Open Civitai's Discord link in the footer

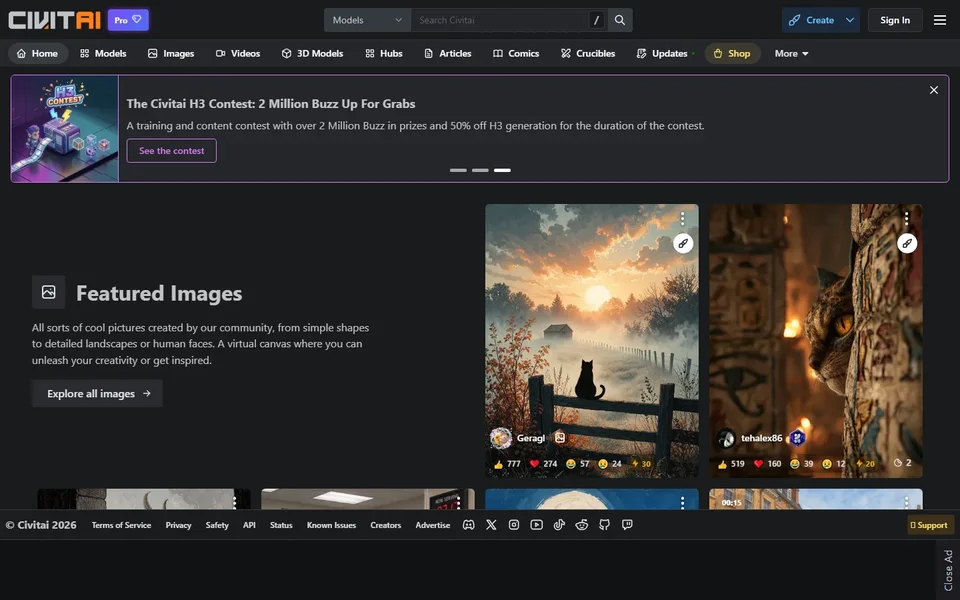(468, 525)
